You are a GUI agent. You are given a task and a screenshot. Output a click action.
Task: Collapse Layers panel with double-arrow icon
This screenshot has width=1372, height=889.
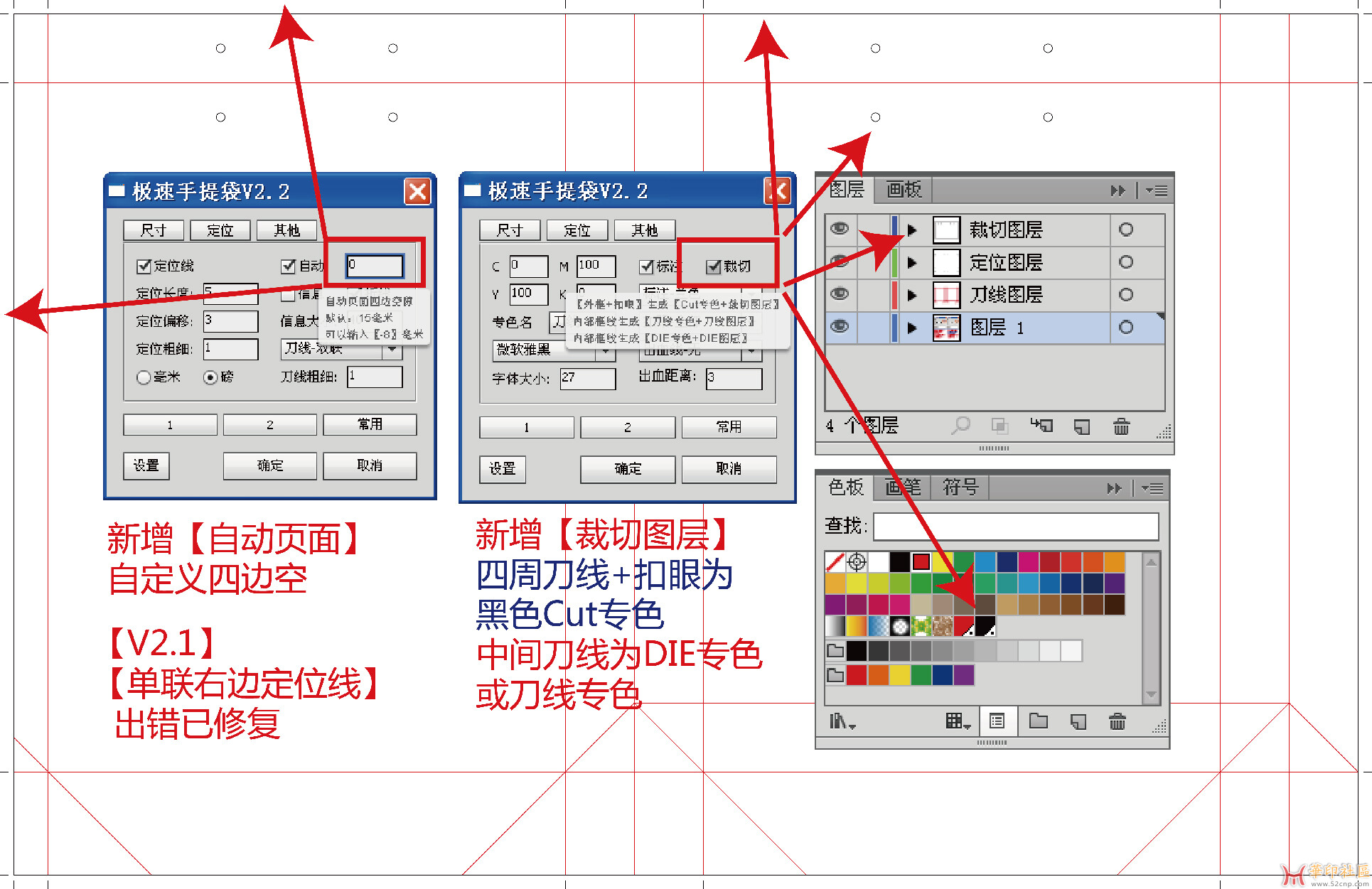click(x=1118, y=190)
